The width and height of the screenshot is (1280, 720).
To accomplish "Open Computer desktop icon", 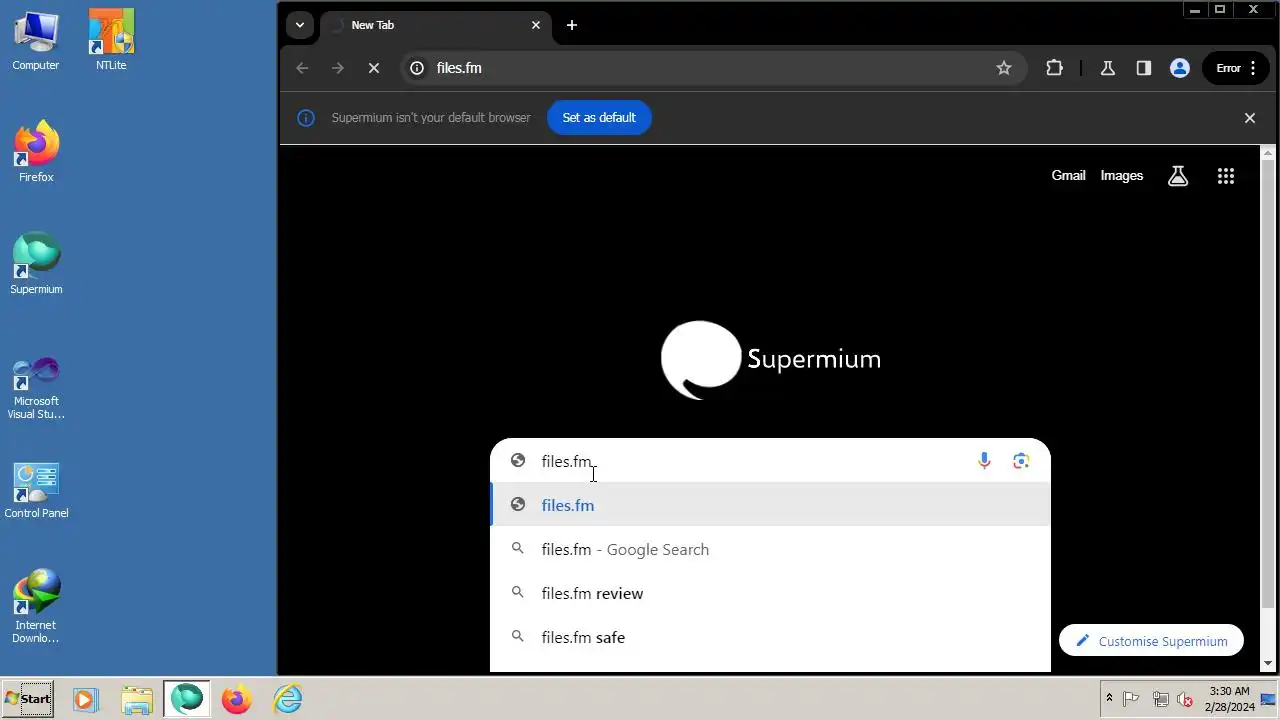I will 36,41.
